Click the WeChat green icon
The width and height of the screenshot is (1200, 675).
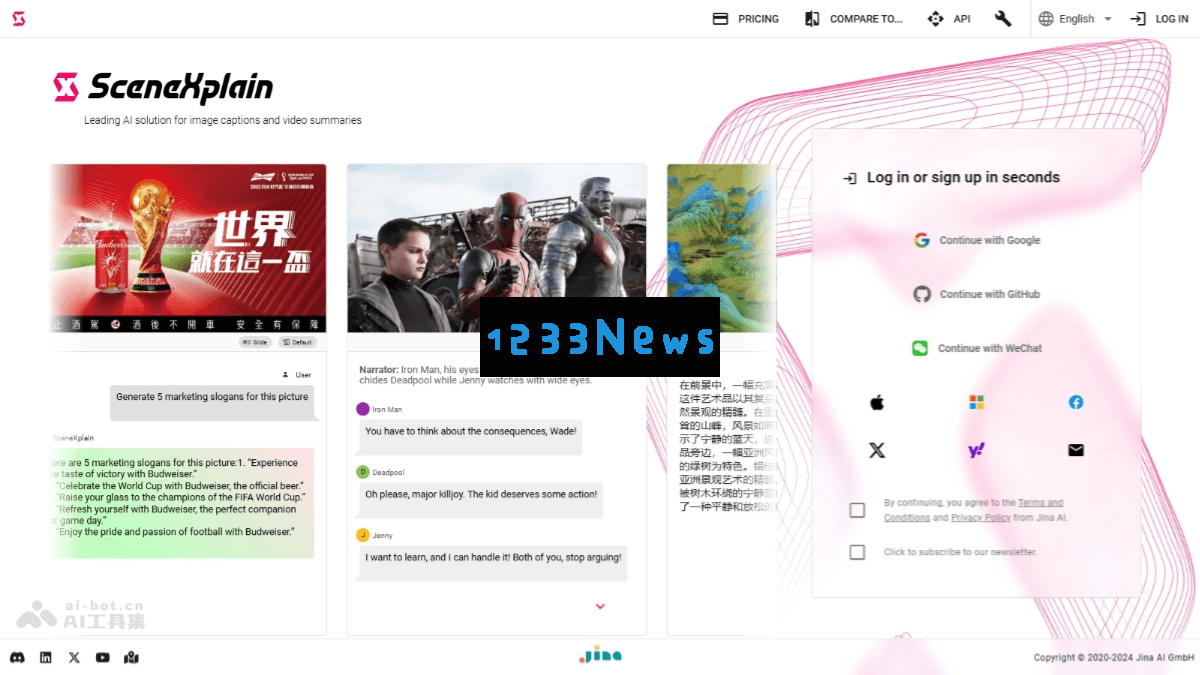pos(920,348)
